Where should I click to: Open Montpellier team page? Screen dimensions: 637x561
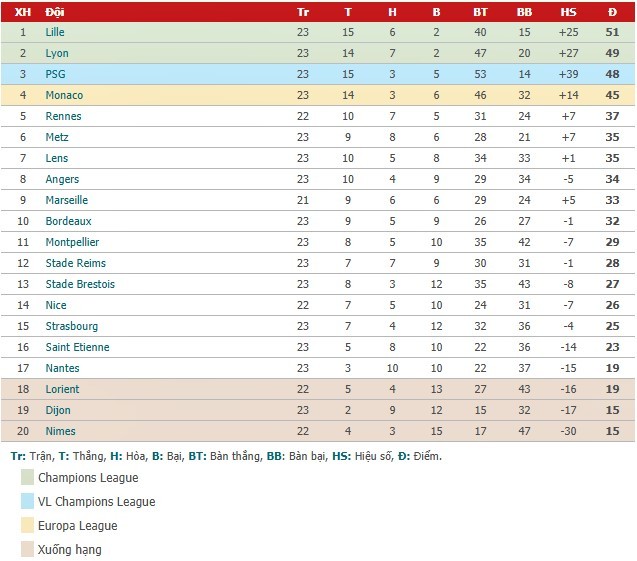click(72, 242)
